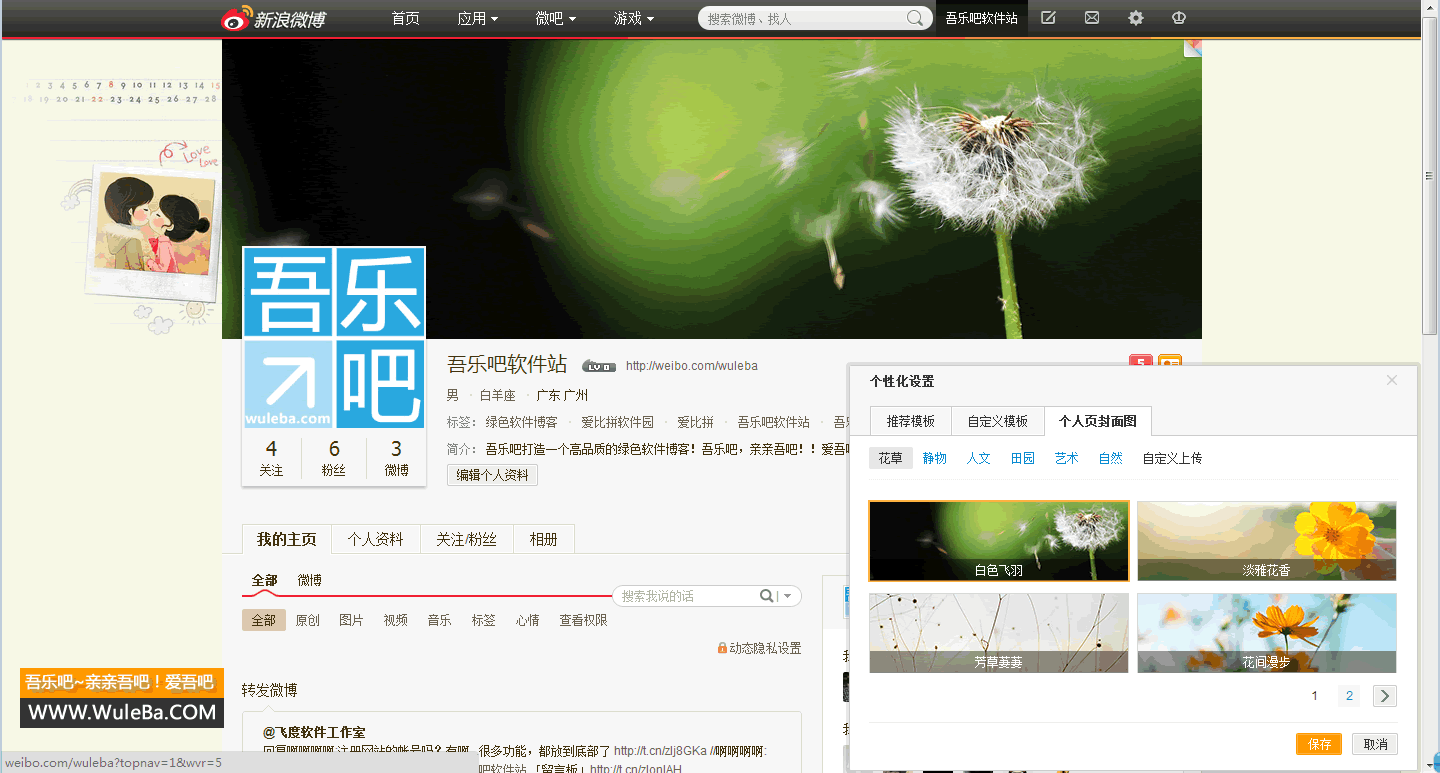Filter posts by 原创
Image resolution: width=1440 pixels, height=773 pixels.
[x=308, y=620]
